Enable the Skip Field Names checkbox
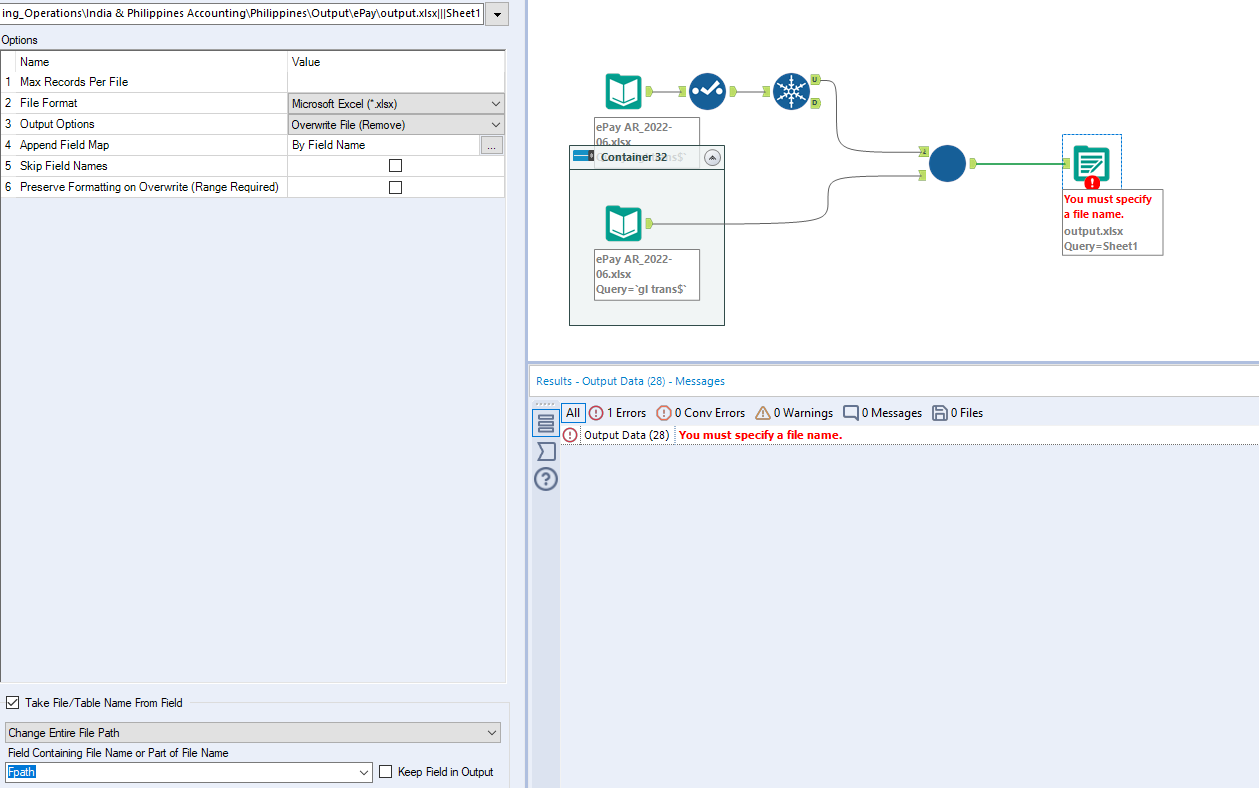This screenshot has height=788, width=1259. [x=395, y=165]
